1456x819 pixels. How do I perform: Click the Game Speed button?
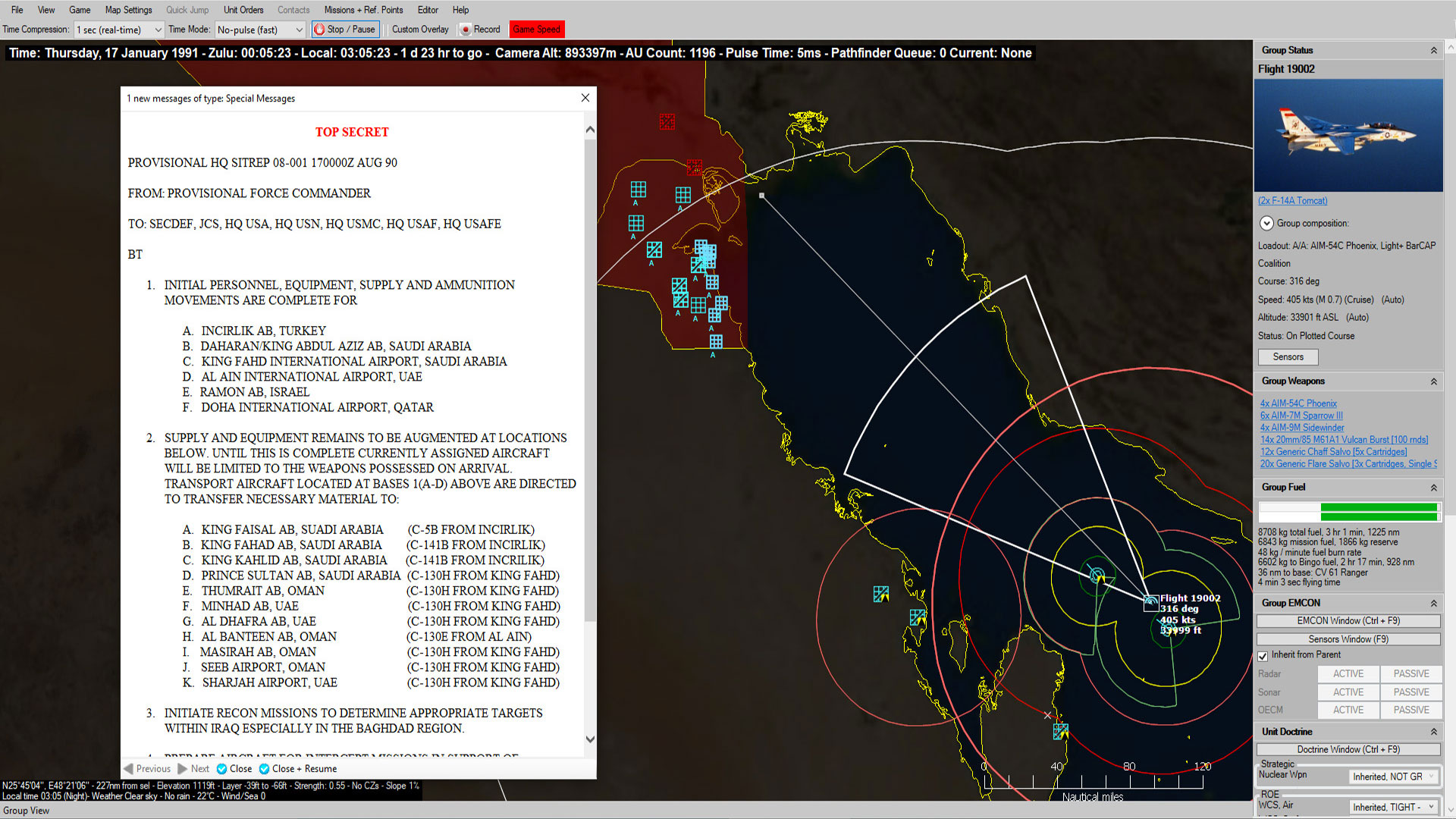[x=536, y=29]
